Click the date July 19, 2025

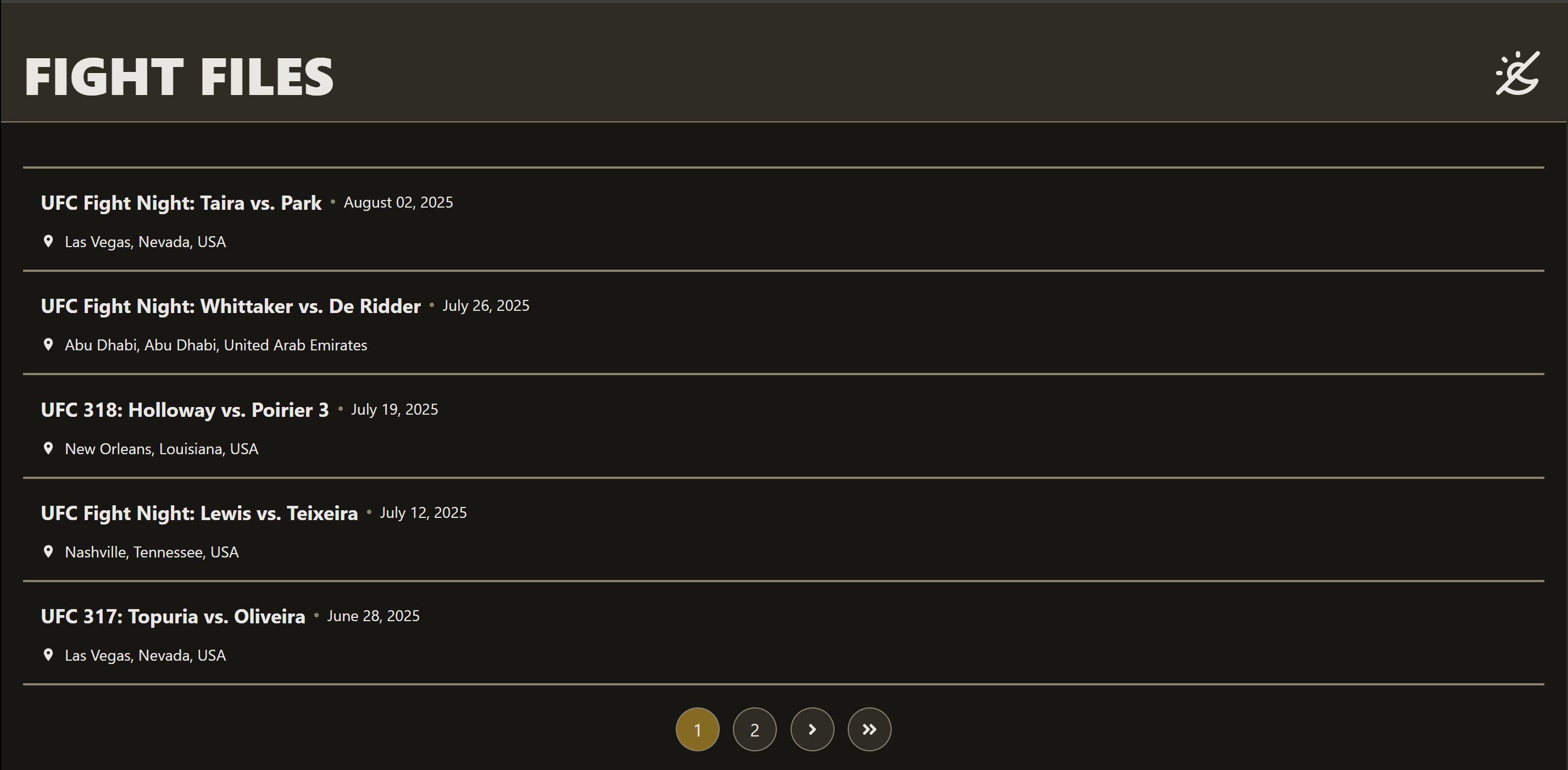click(394, 410)
